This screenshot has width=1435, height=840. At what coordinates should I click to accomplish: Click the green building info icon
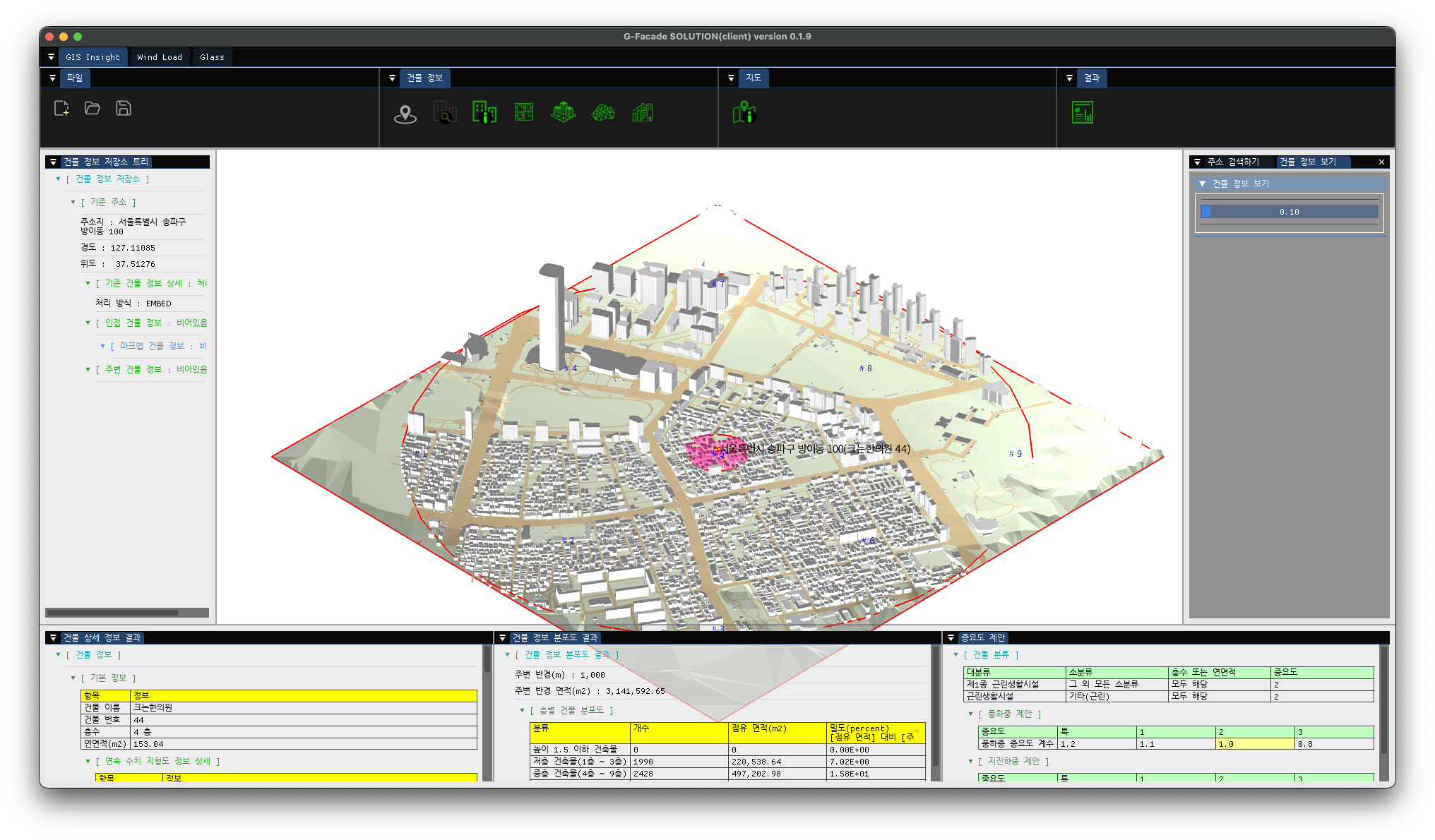pyautogui.click(x=484, y=112)
